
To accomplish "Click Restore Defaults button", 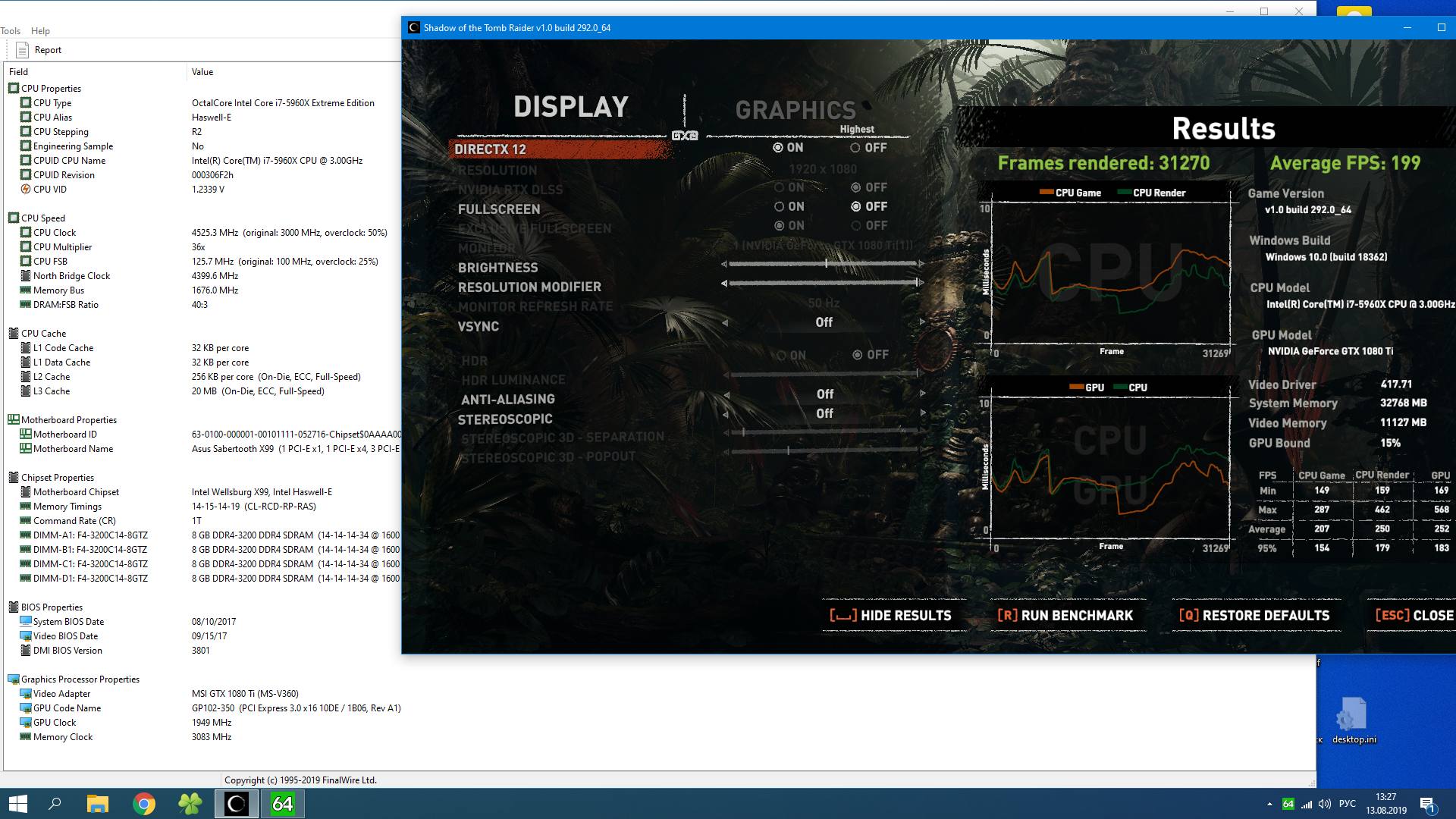I will pyautogui.click(x=1254, y=616).
